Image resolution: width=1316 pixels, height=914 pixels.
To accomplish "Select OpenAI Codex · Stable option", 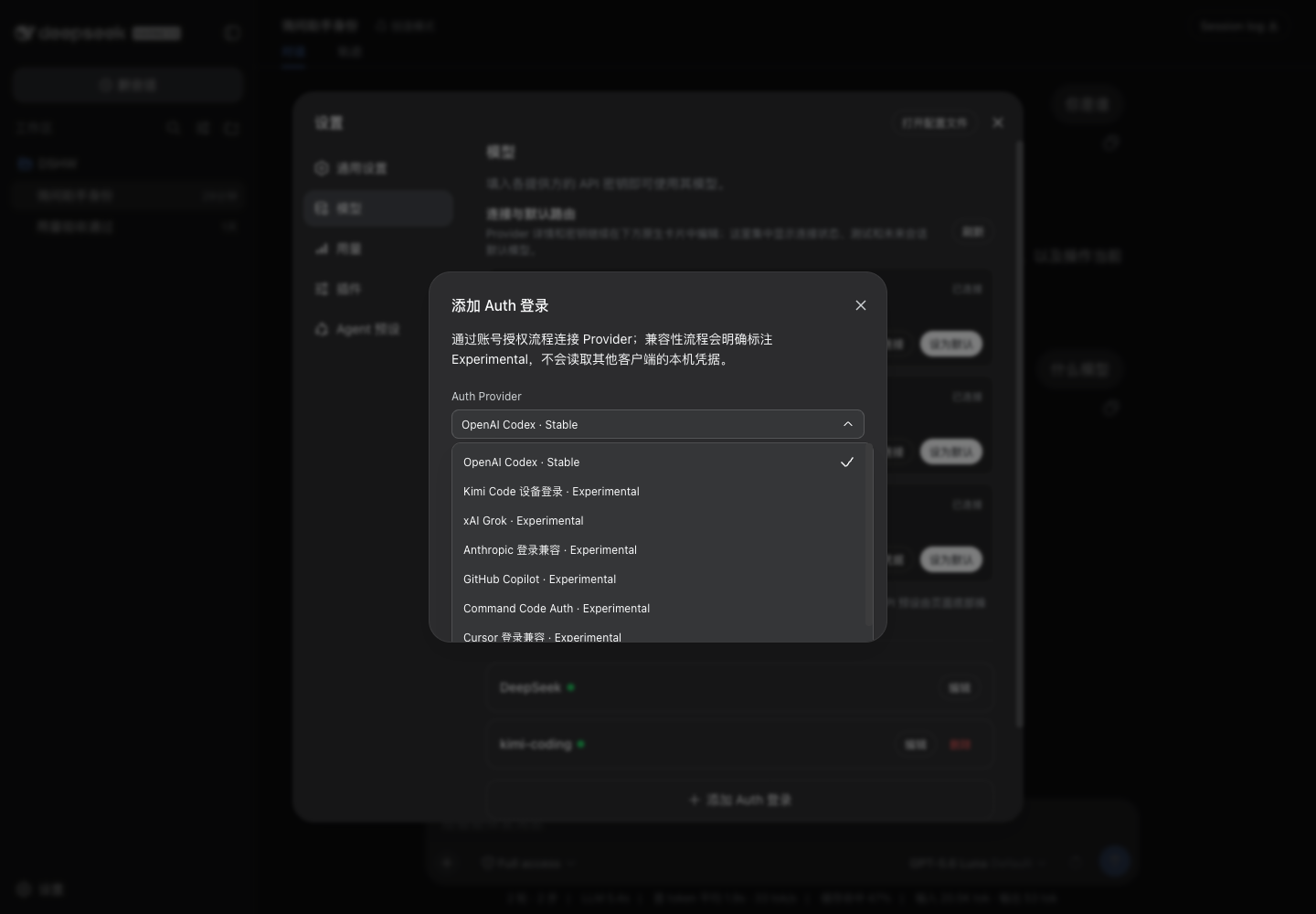I will coord(658,462).
